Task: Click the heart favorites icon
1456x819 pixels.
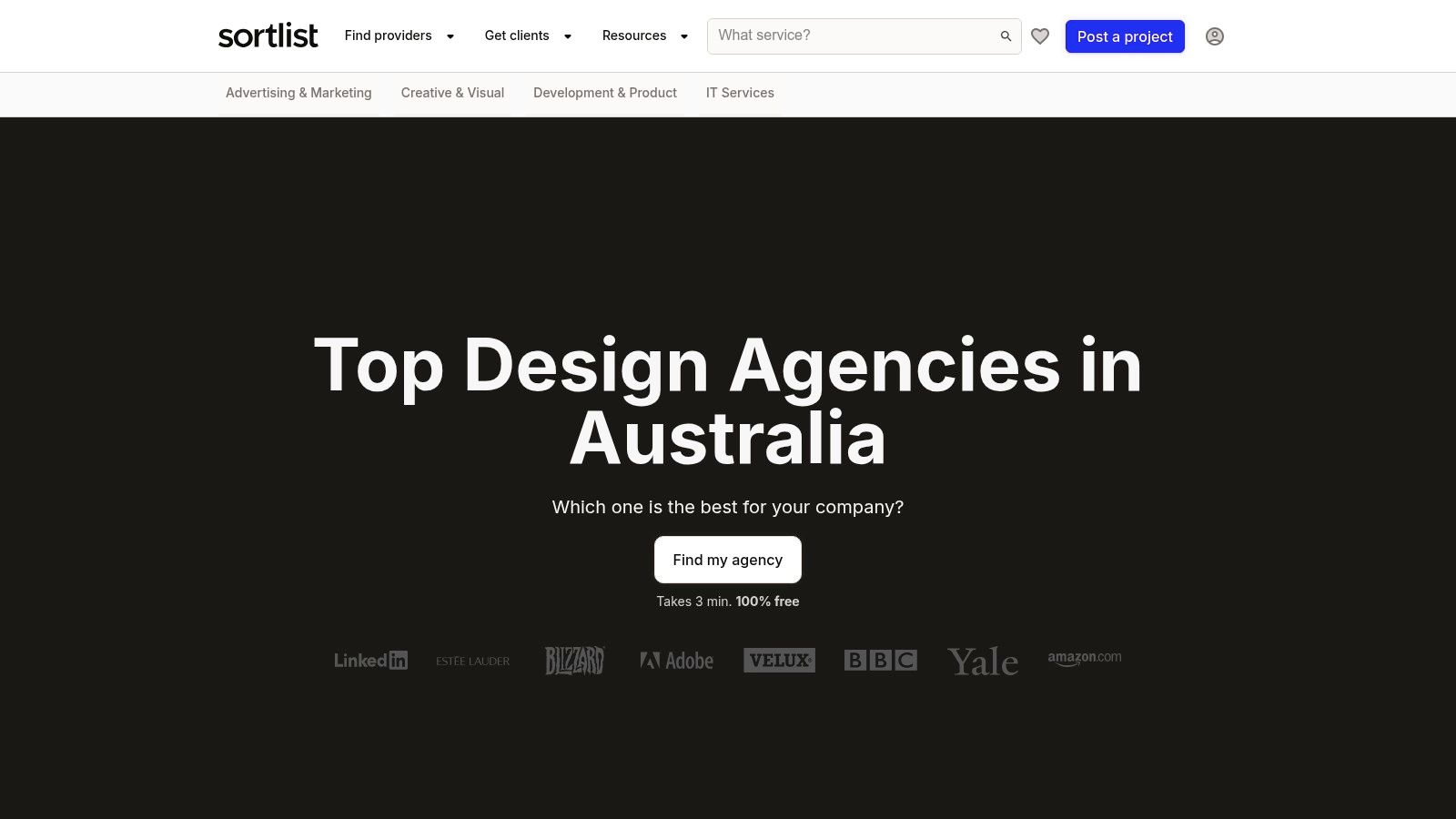Action: click(1040, 36)
